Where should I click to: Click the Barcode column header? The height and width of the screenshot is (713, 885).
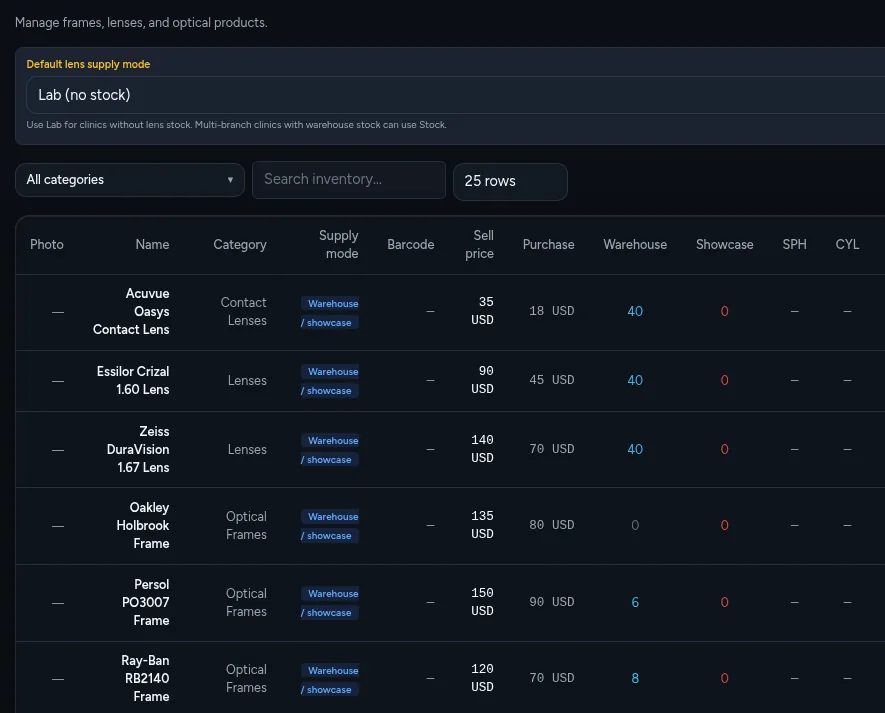411,244
